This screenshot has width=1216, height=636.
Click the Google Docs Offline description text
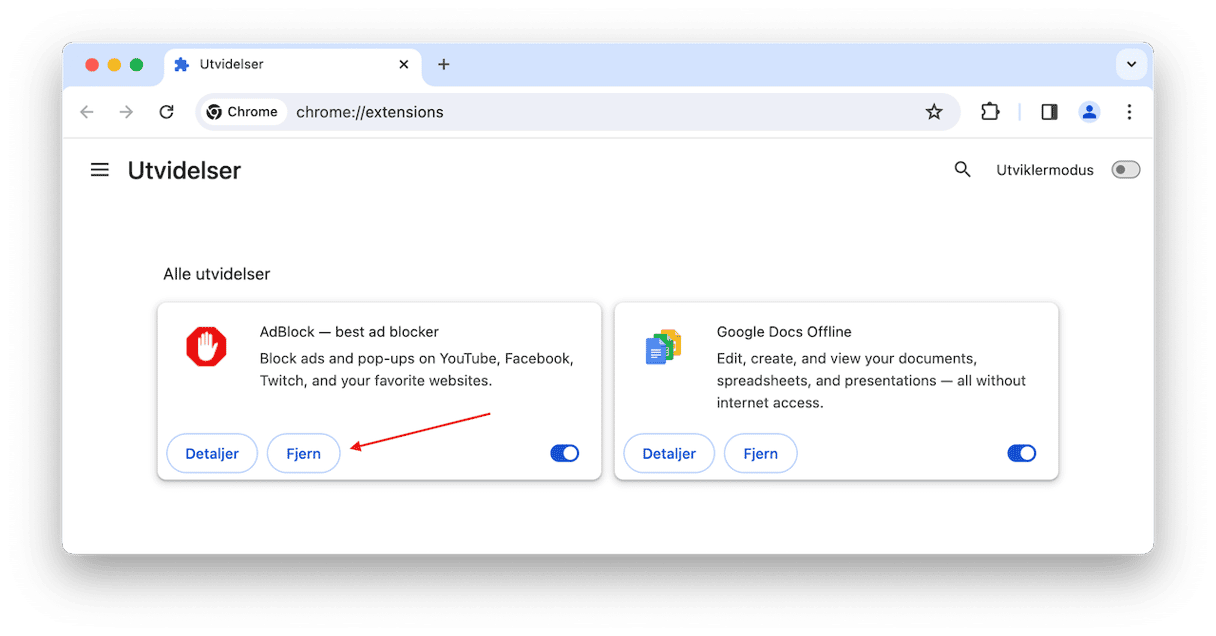pyautogui.click(x=871, y=381)
